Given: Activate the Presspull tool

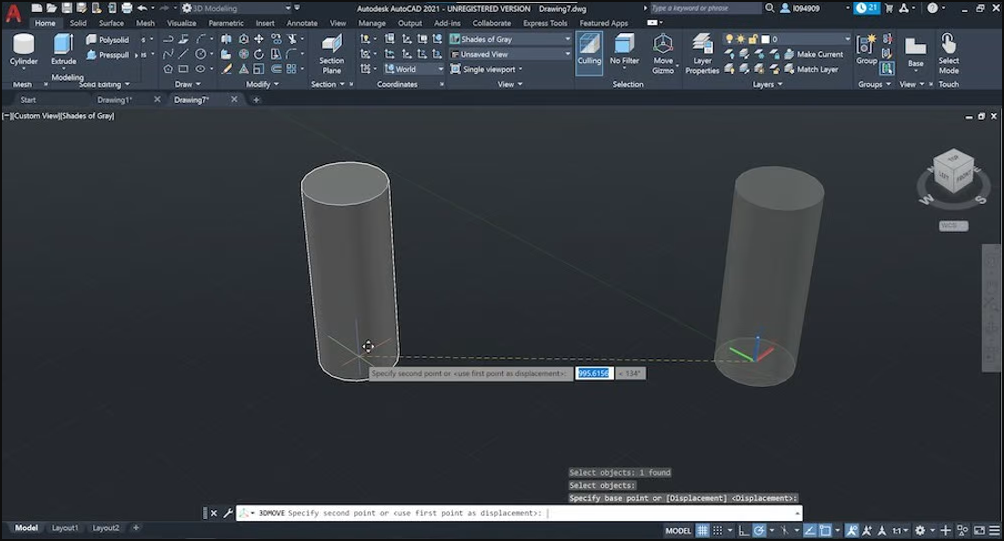Looking at the screenshot, I should tap(107, 55).
